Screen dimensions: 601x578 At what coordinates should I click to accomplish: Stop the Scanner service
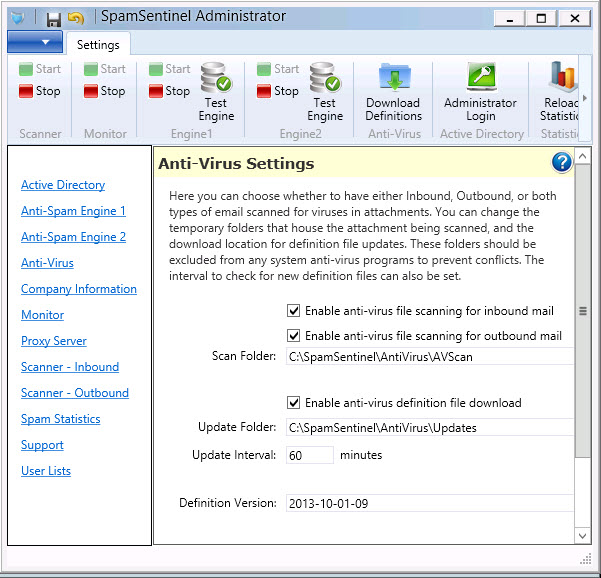pyautogui.click(x=40, y=91)
